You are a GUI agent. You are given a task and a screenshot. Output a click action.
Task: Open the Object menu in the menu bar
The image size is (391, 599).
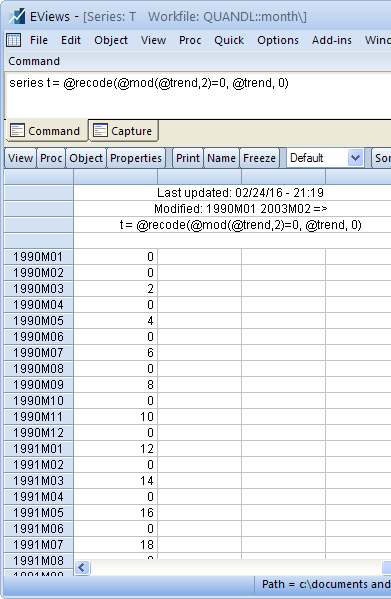[x=111, y=40]
